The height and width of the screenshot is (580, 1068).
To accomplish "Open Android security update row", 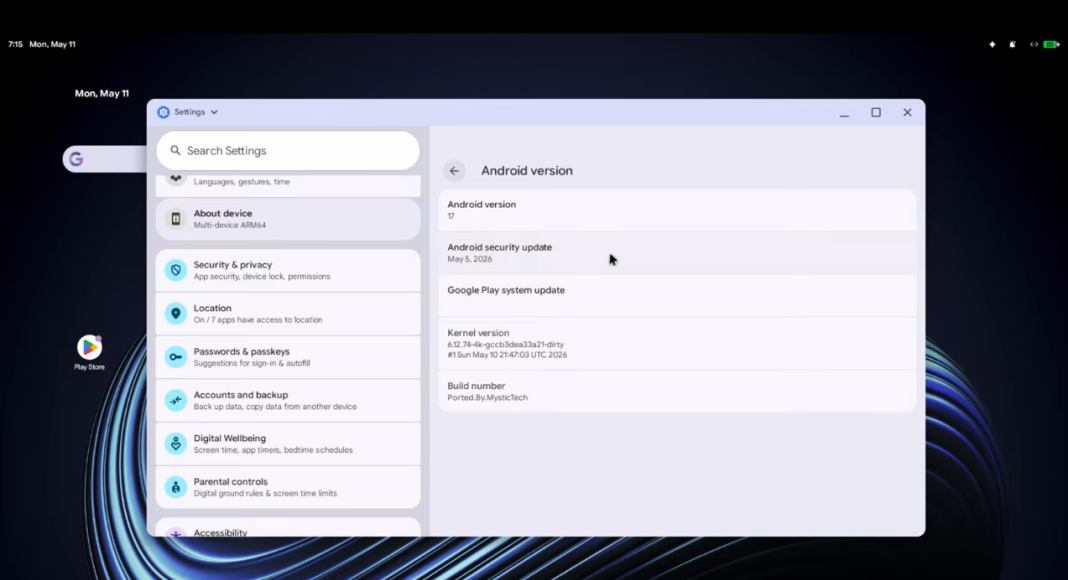I will pos(677,253).
